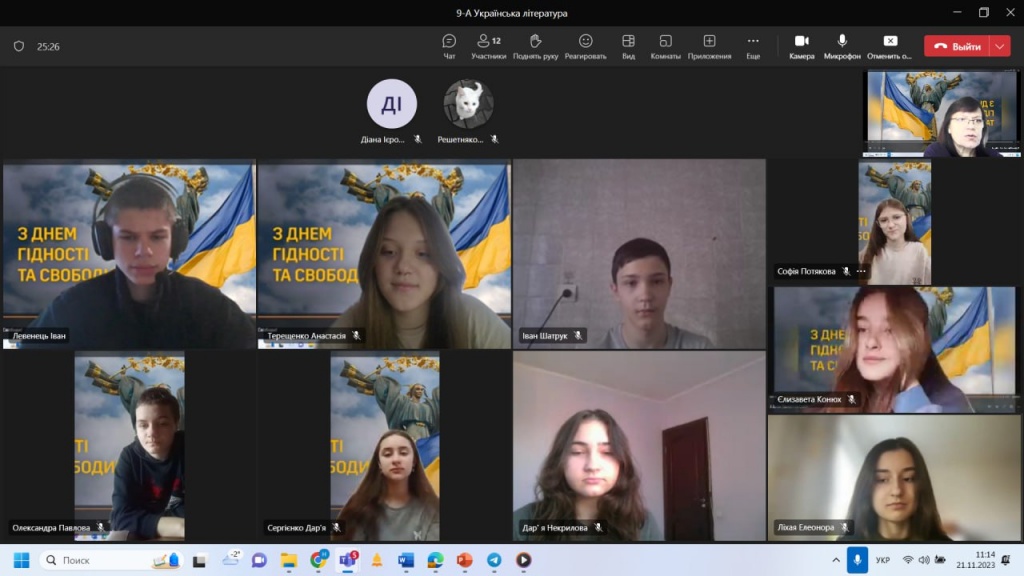
Task: Open the Комнаты breakout rooms
Action: [665, 46]
